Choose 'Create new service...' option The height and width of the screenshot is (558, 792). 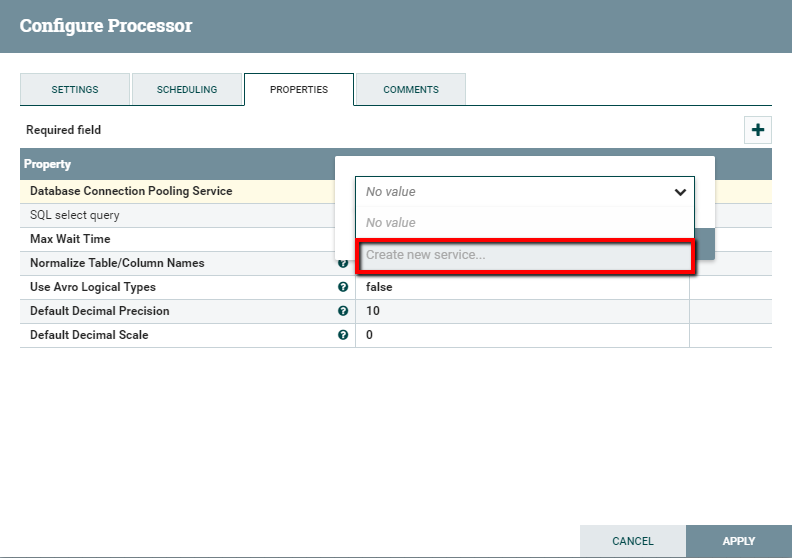pyautogui.click(x=525, y=255)
